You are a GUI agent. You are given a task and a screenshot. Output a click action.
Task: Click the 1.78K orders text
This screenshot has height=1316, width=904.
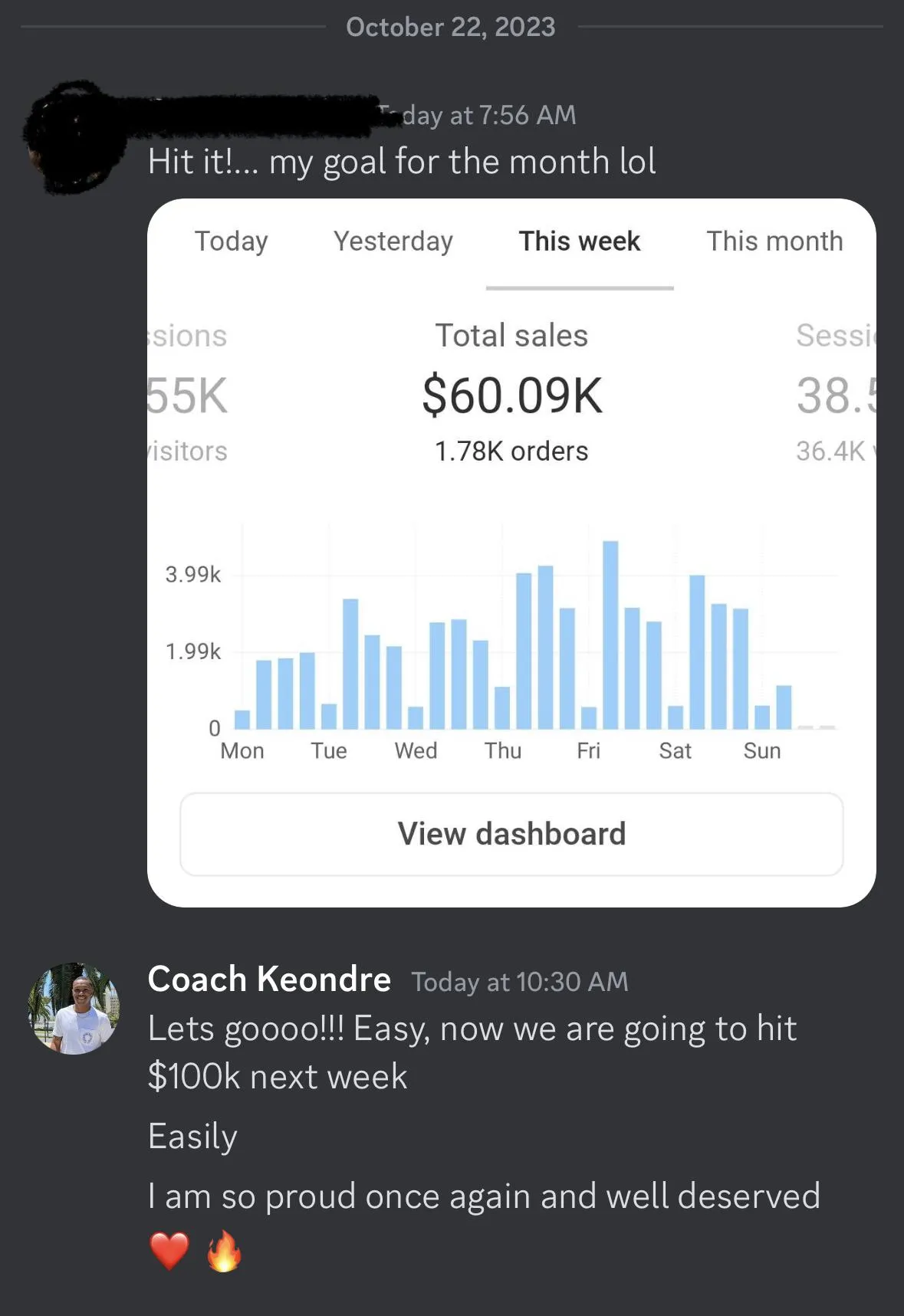(x=511, y=451)
